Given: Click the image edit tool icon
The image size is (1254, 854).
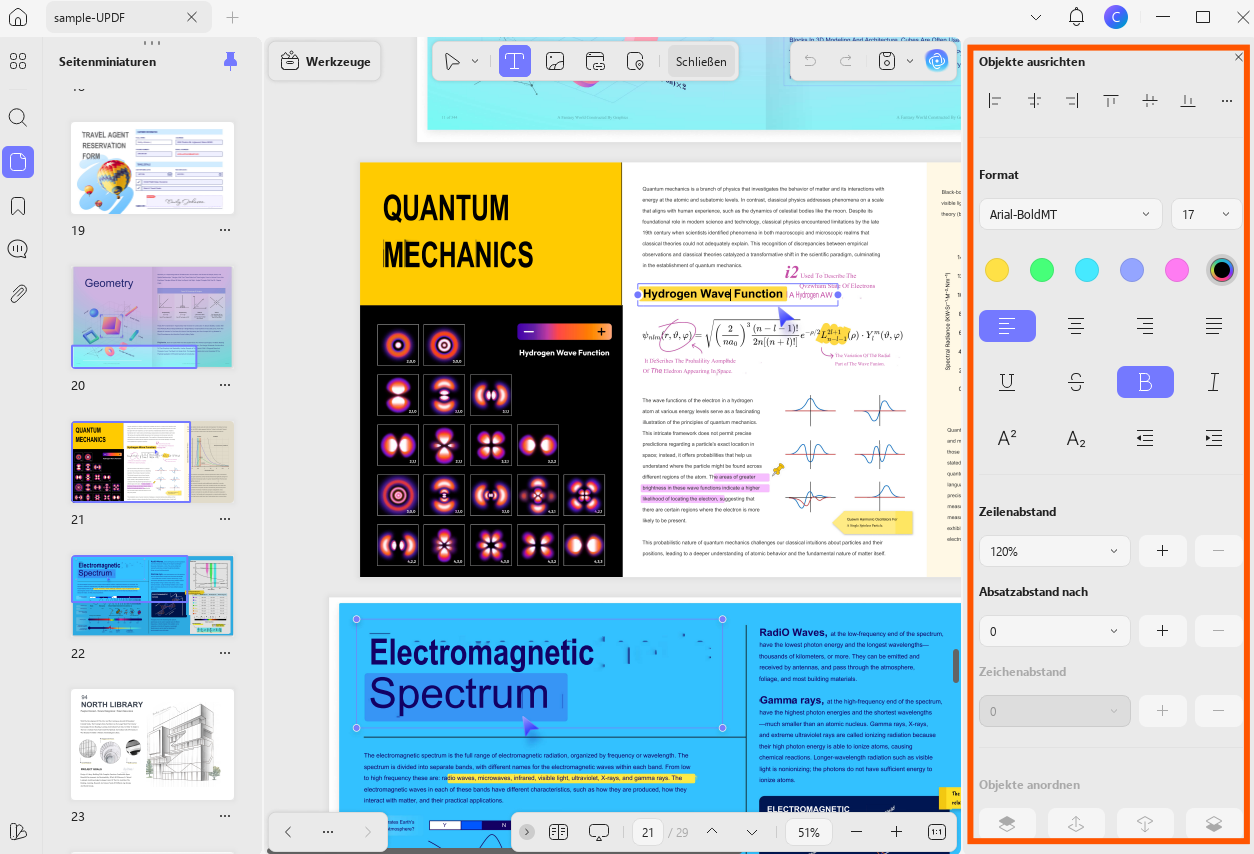Looking at the screenshot, I should [555, 61].
